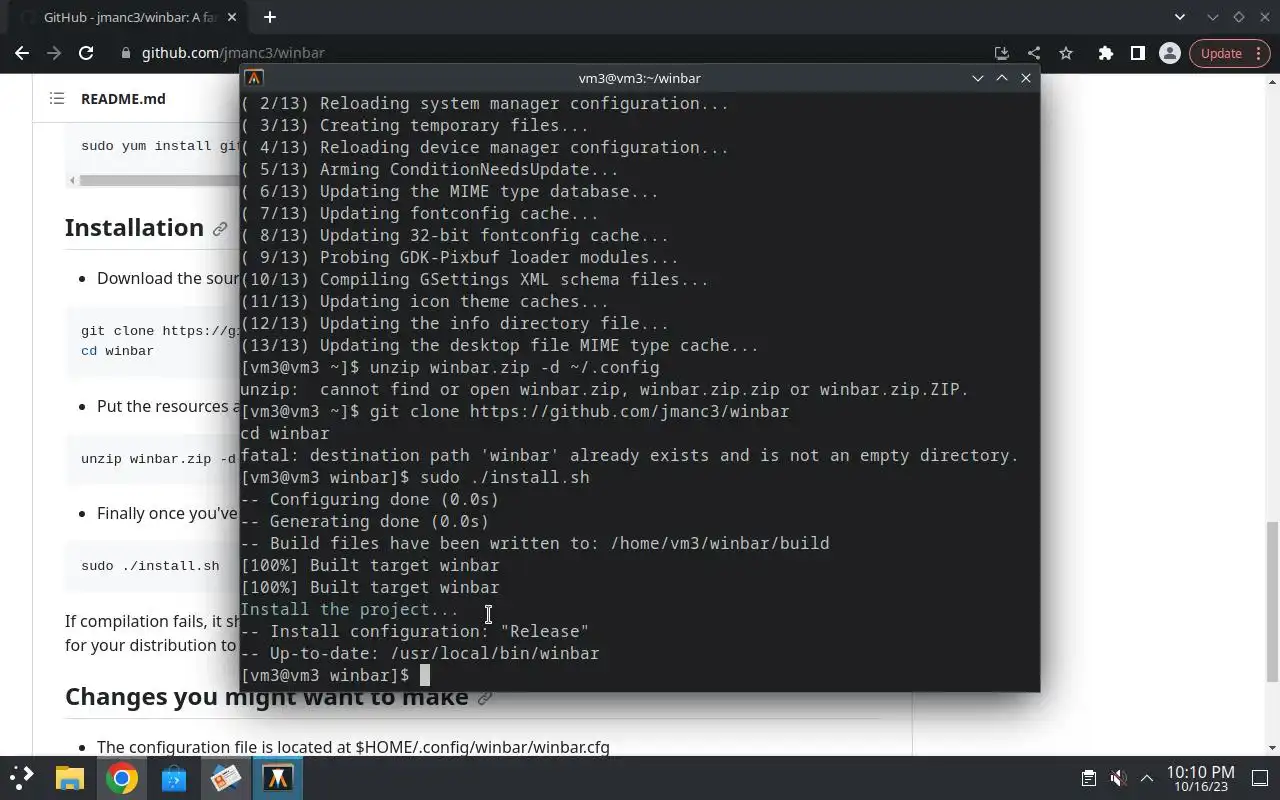
Task: Open the application launcher on taskbar
Action: (22, 778)
